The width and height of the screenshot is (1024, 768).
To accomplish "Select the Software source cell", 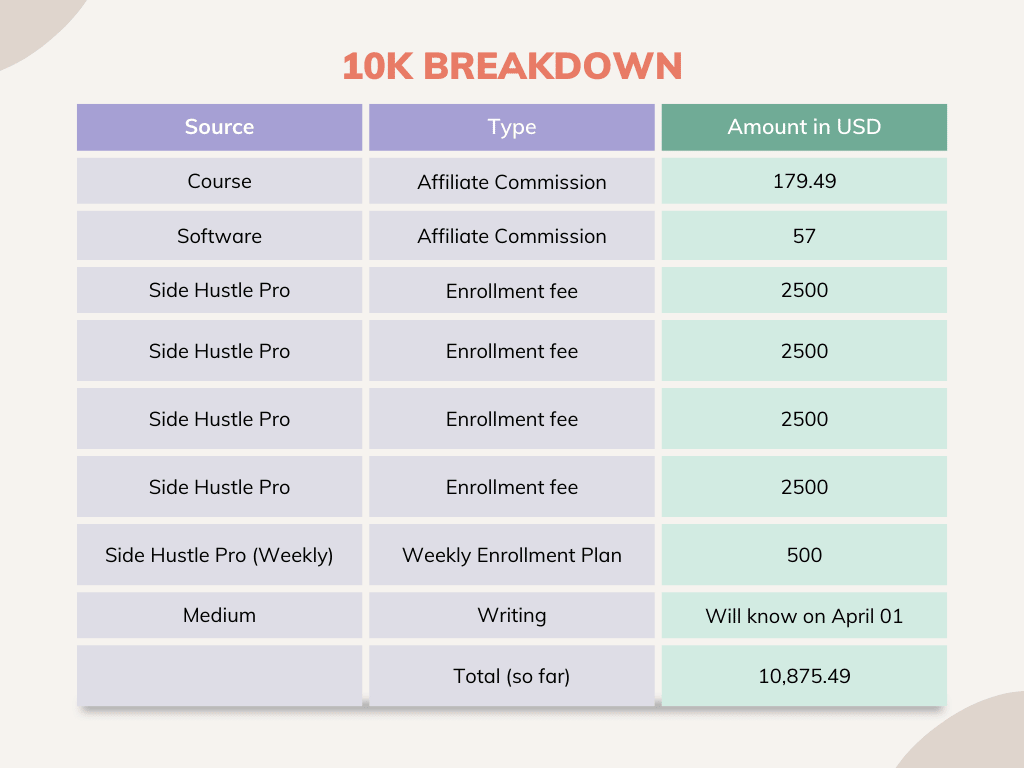I will tap(219, 236).
